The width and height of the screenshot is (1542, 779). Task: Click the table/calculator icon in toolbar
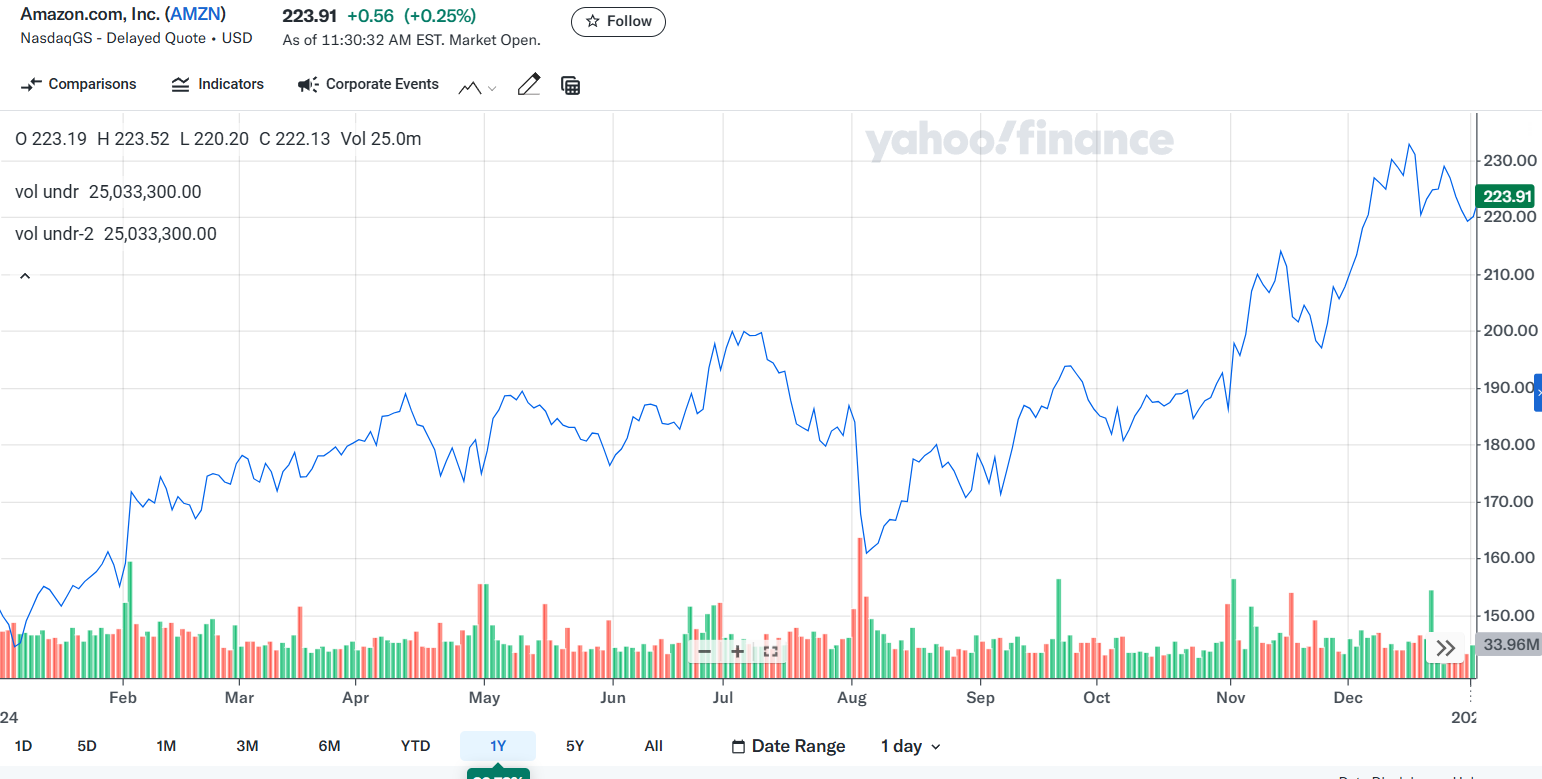pos(571,86)
